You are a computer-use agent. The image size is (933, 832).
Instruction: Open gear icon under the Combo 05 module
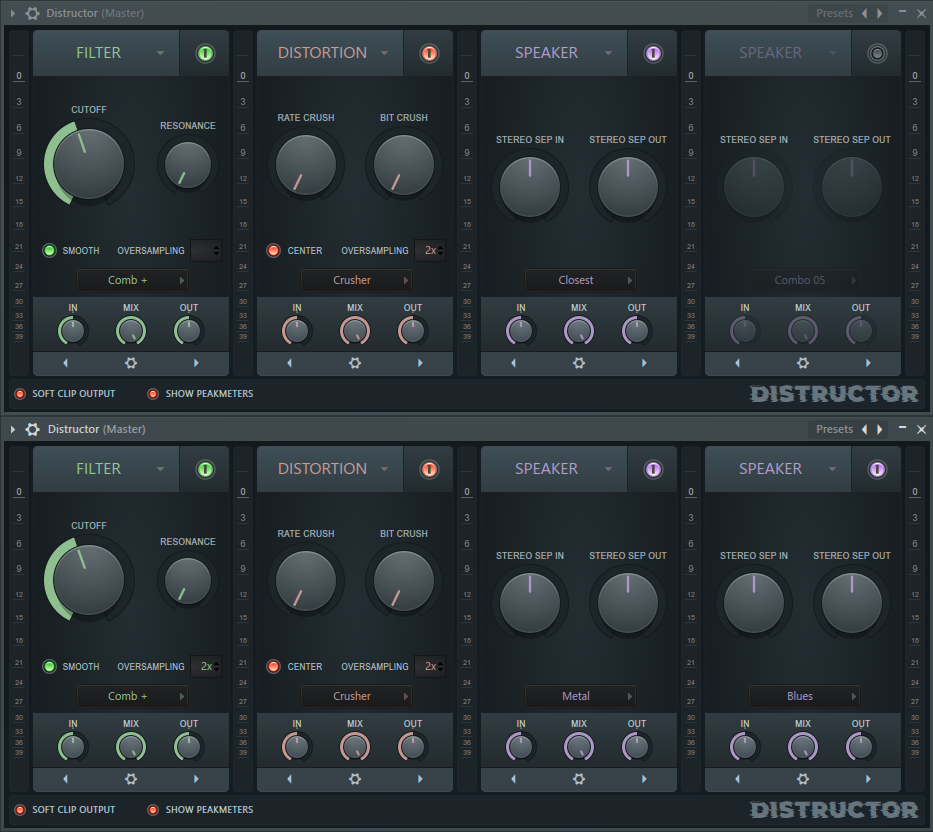[x=803, y=363]
